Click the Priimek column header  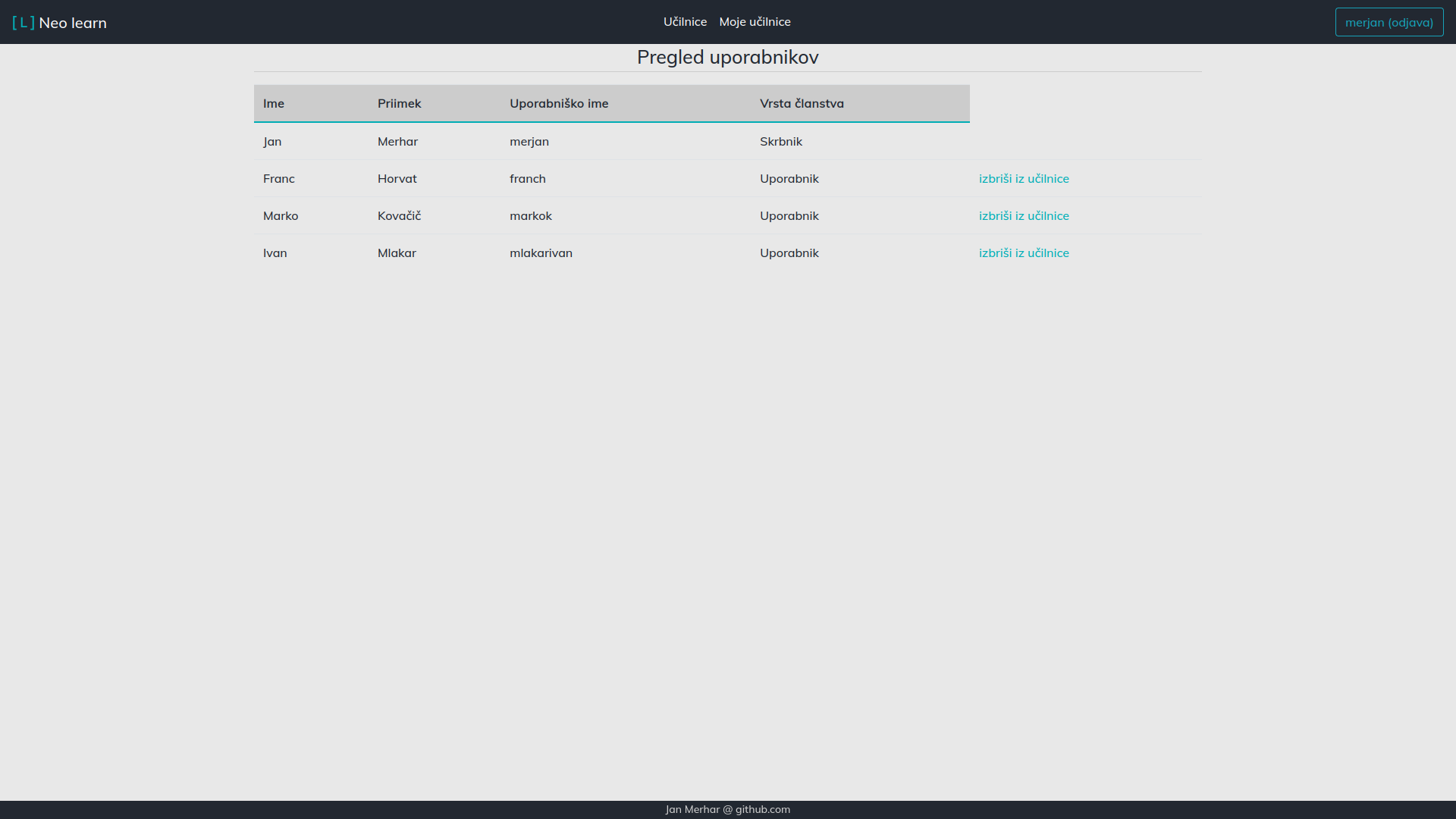pos(399,104)
